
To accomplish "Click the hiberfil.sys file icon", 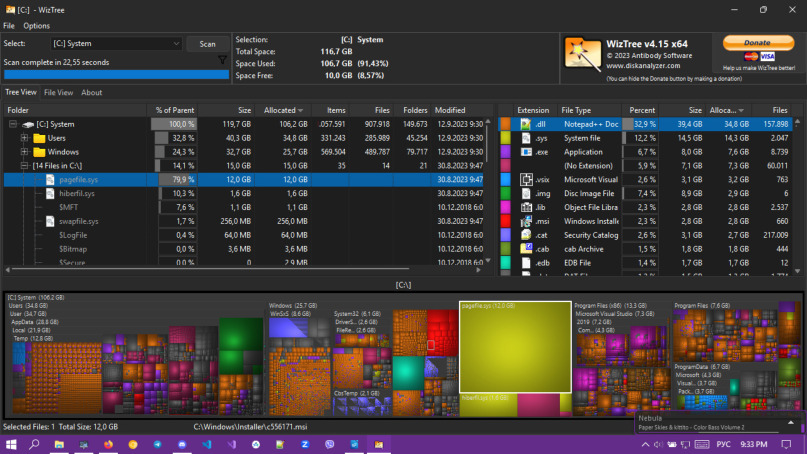I will 52,194.
